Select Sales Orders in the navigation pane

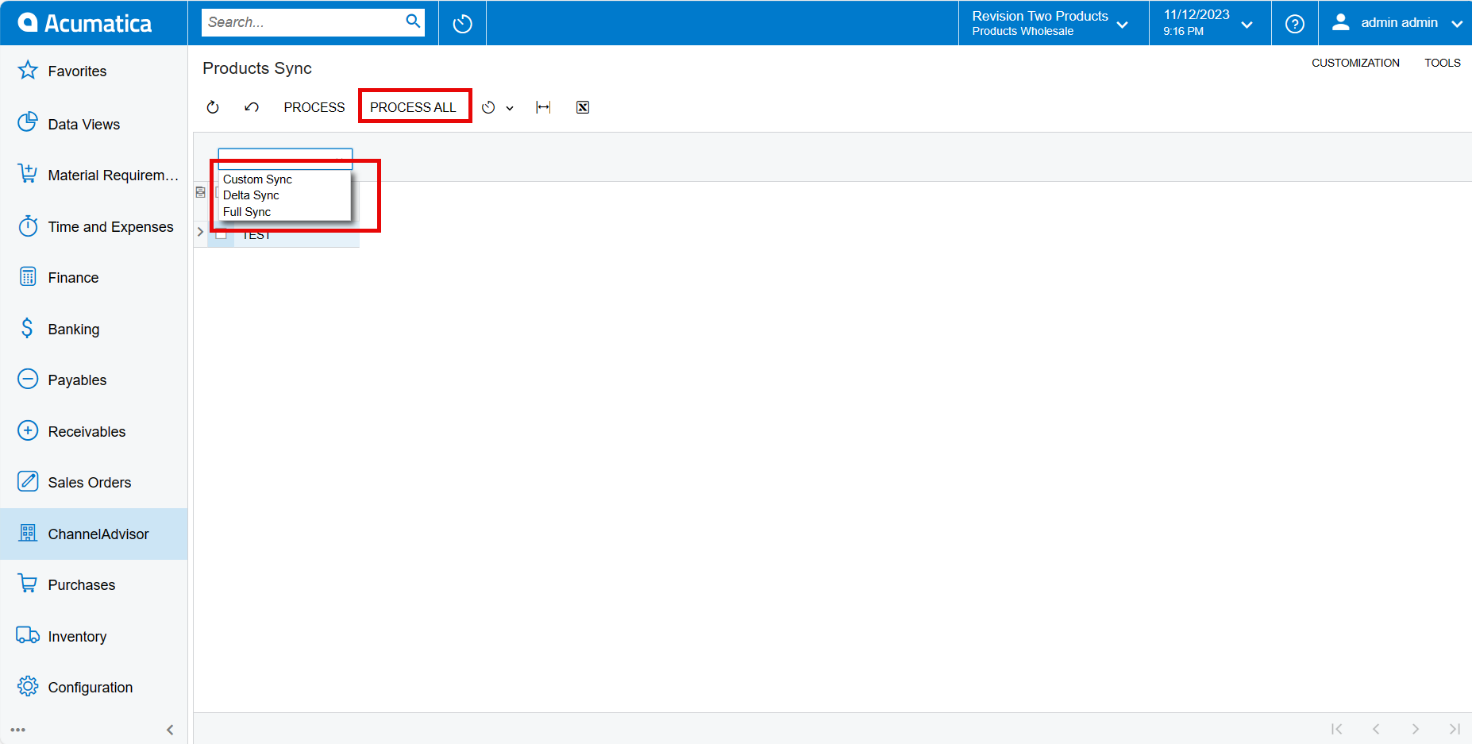(x=89, y=481)
